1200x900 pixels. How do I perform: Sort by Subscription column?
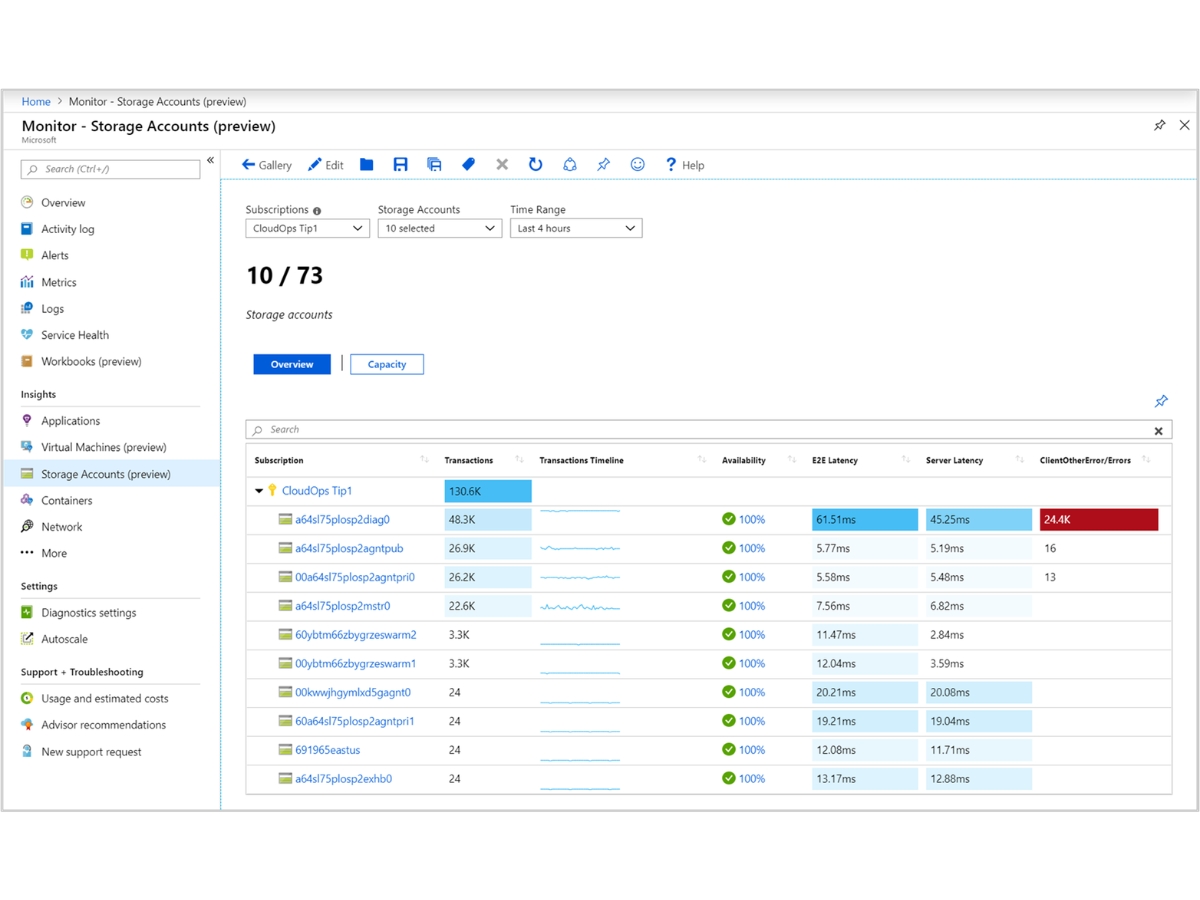424,460
